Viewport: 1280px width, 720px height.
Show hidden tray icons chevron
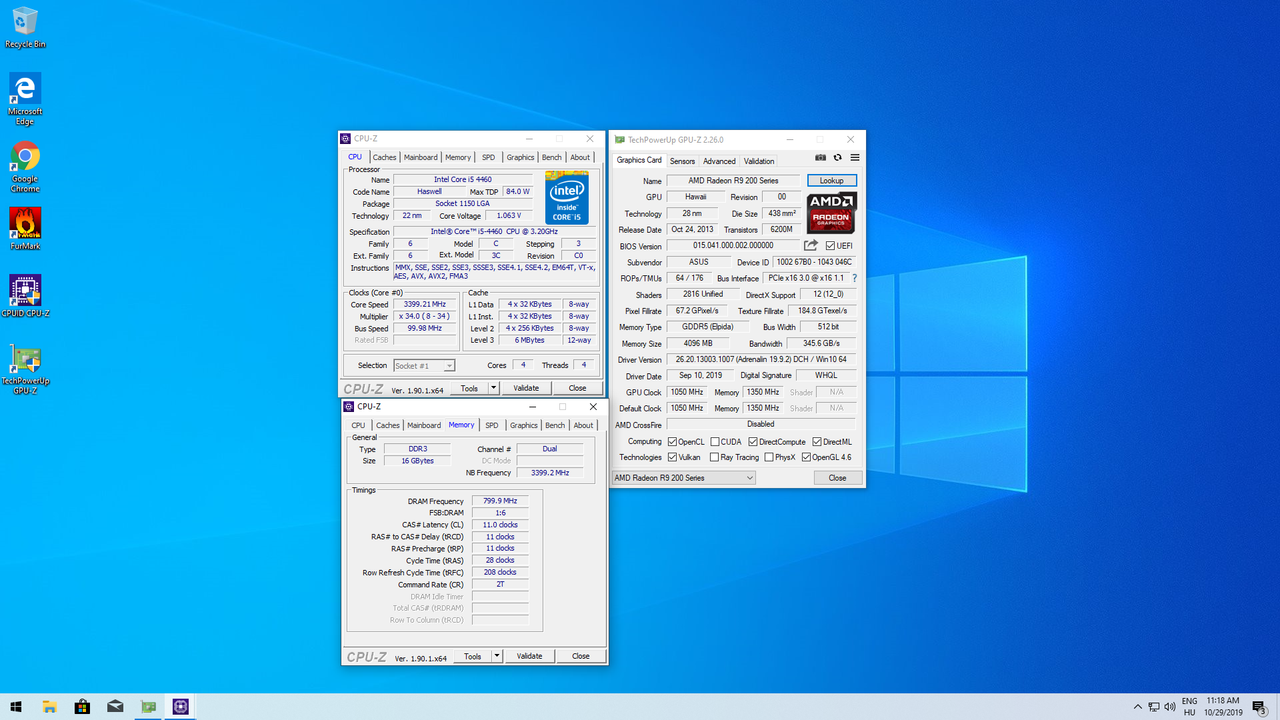pyautogui.click(x=1138, y=707)
